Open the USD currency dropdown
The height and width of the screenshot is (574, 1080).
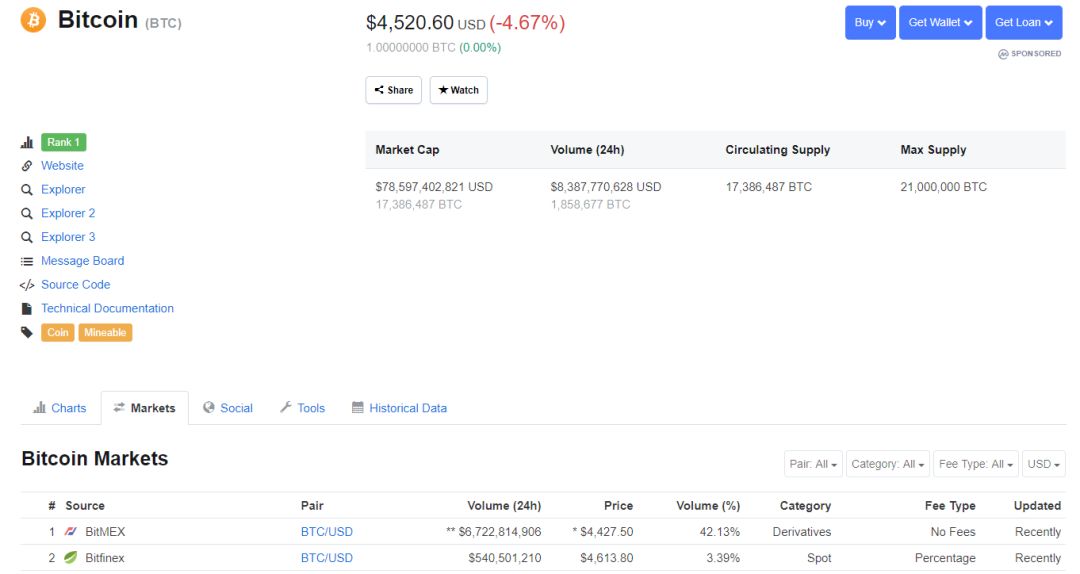(1043, 464)
